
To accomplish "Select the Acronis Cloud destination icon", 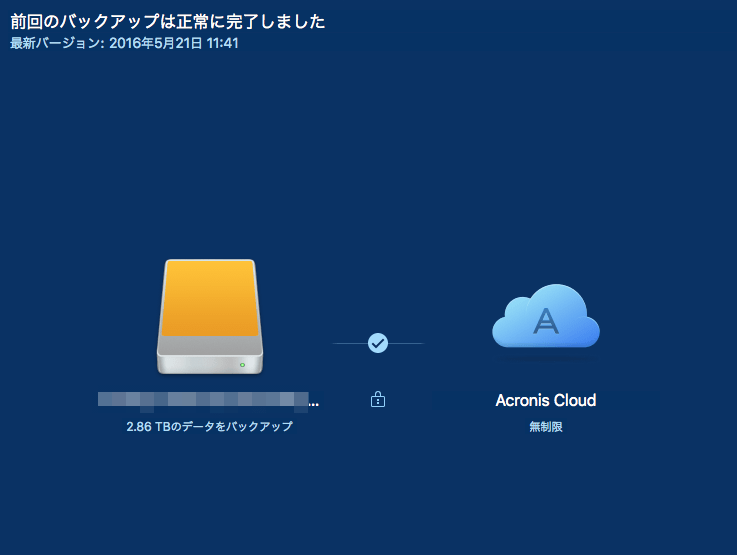I will (x=546, y=316).
